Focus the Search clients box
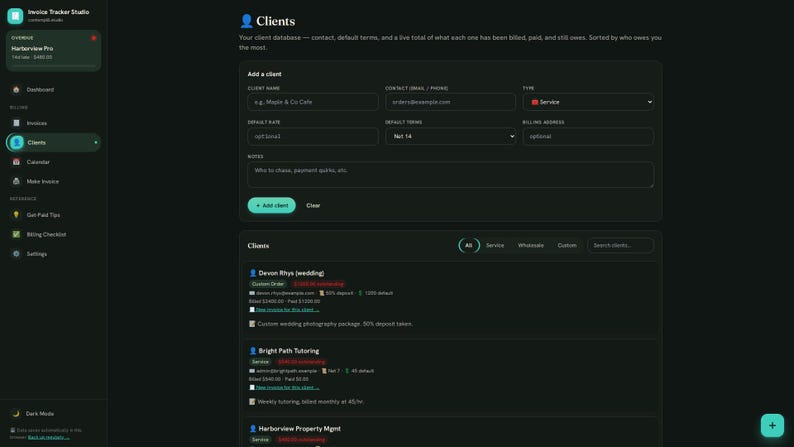 tap(620, 246)
